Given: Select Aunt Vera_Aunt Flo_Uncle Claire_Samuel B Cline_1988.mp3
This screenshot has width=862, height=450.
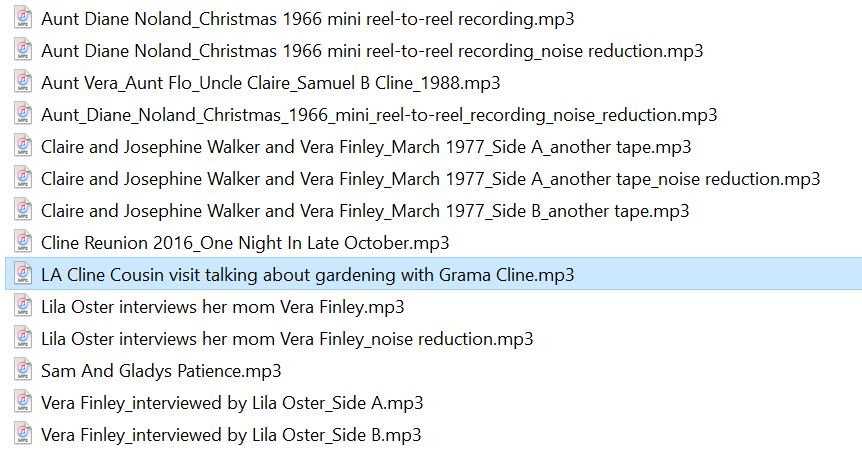Looking at the screenshot, I should pyautogui.click(x=270, y=82).
